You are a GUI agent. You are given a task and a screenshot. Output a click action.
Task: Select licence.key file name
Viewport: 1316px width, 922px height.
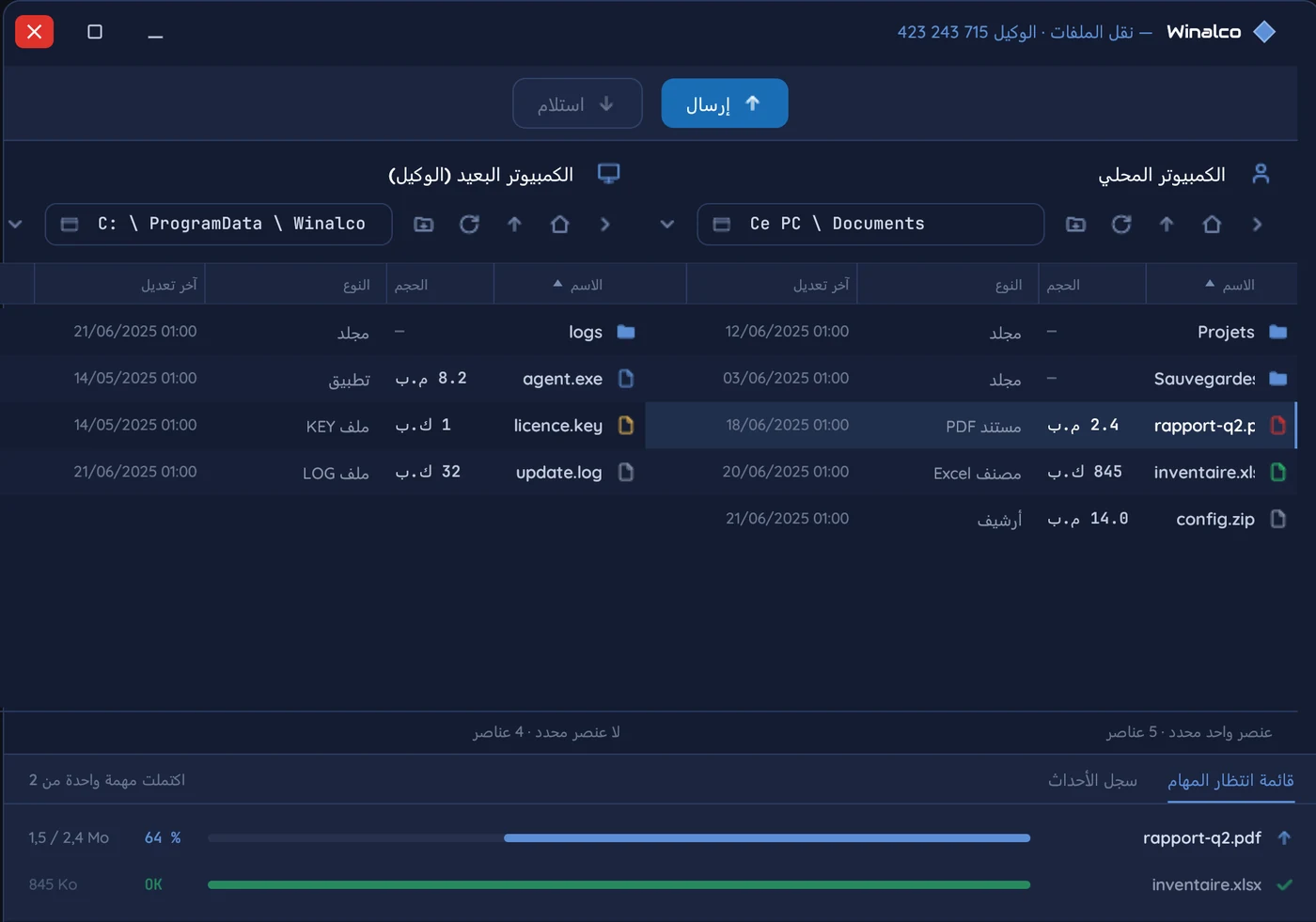[x=558, y=426]
